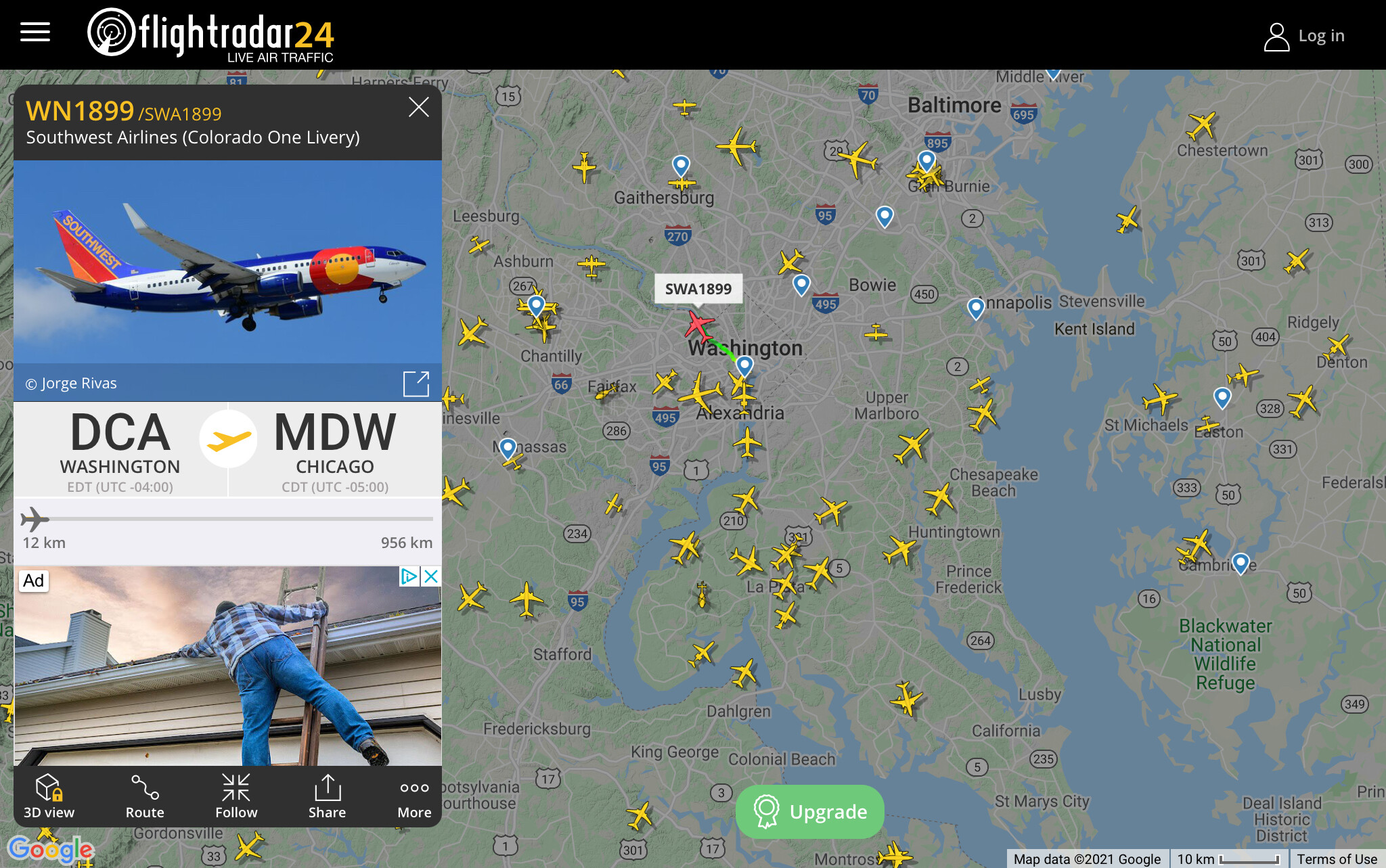Click the green Upgrade button
The height and width of the screenshot is (868, 1386).
(809, 811)
